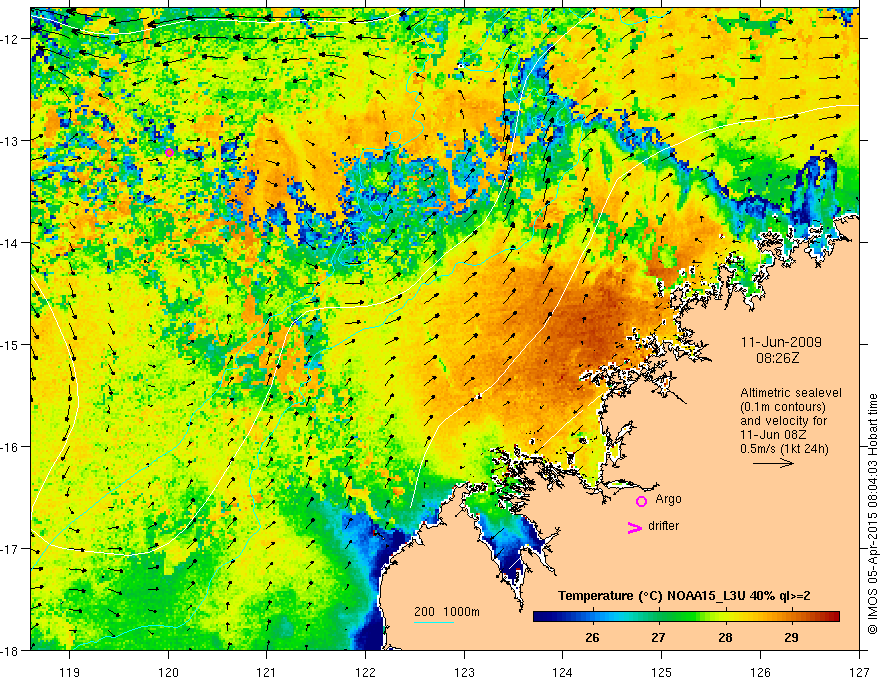This screenshot has width=880, height=680.
Task: Click the longitude label 124
Action: [563, 672]
